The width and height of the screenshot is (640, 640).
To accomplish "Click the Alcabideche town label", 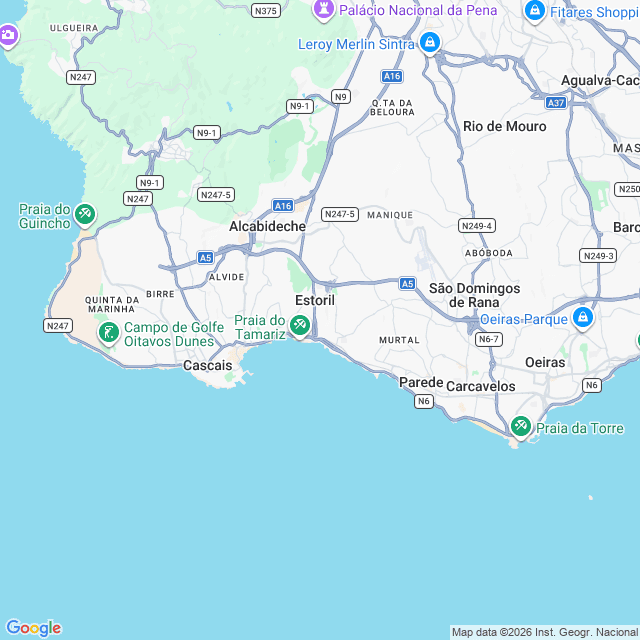I will click(267, 226).
